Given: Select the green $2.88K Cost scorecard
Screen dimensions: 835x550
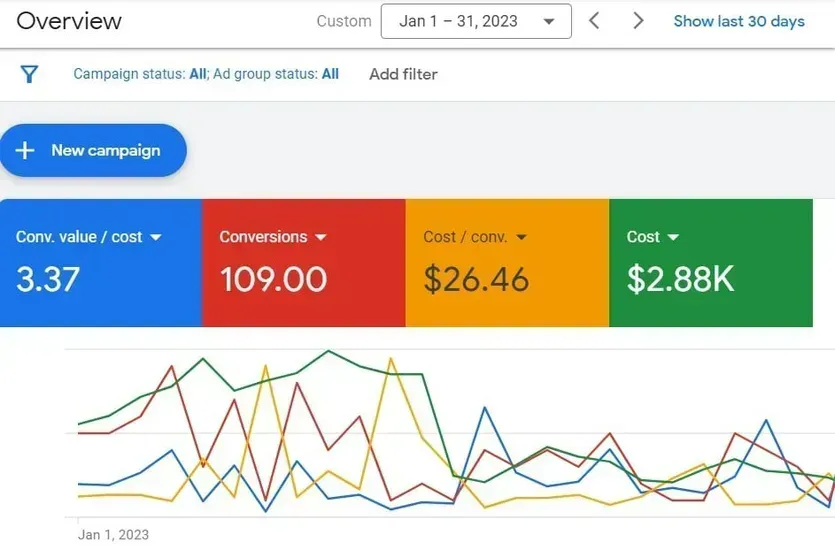Looking at the screenshot, I should click(x=711, y=263).
